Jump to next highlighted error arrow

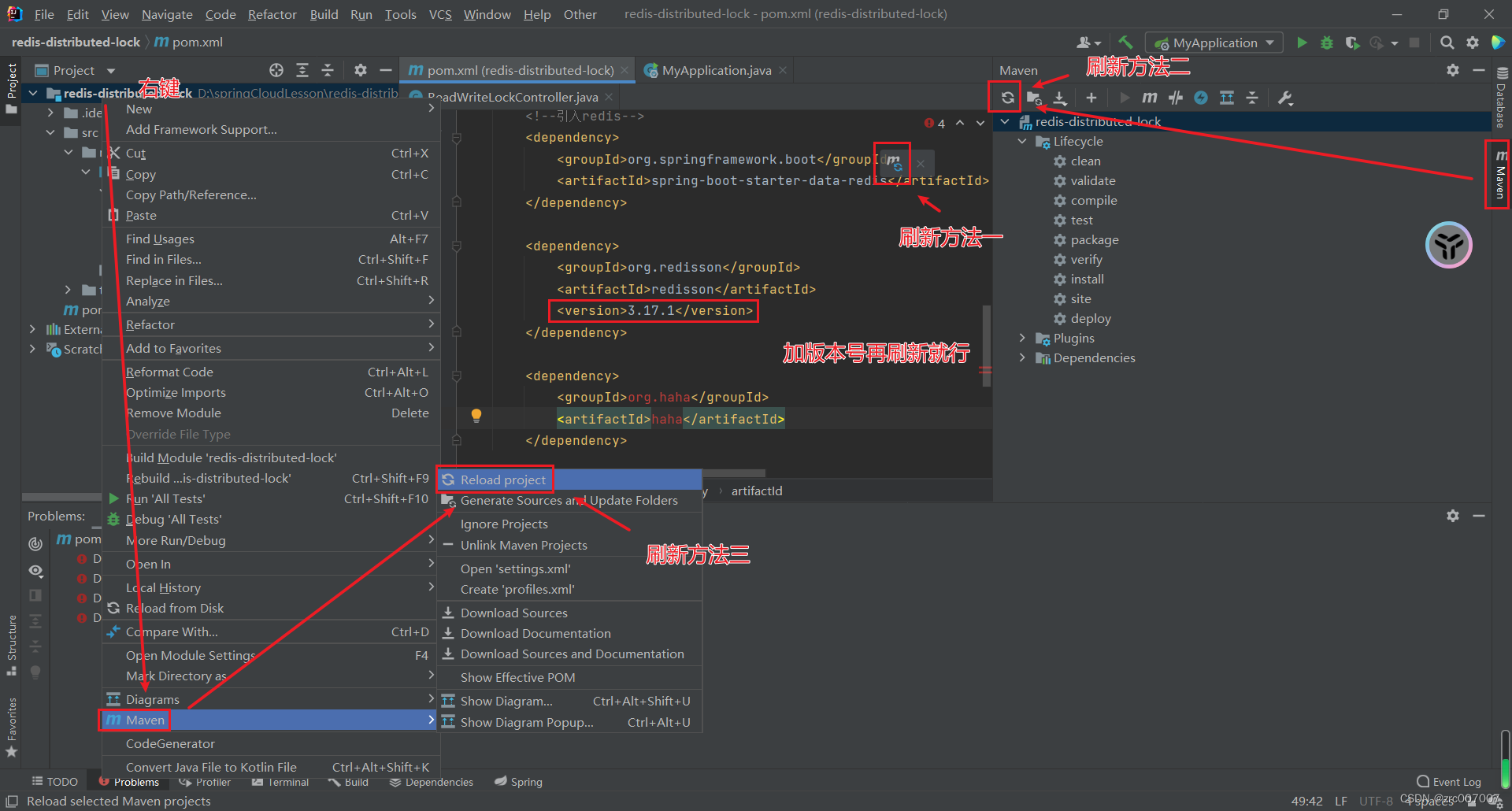(x=980, y=123)
